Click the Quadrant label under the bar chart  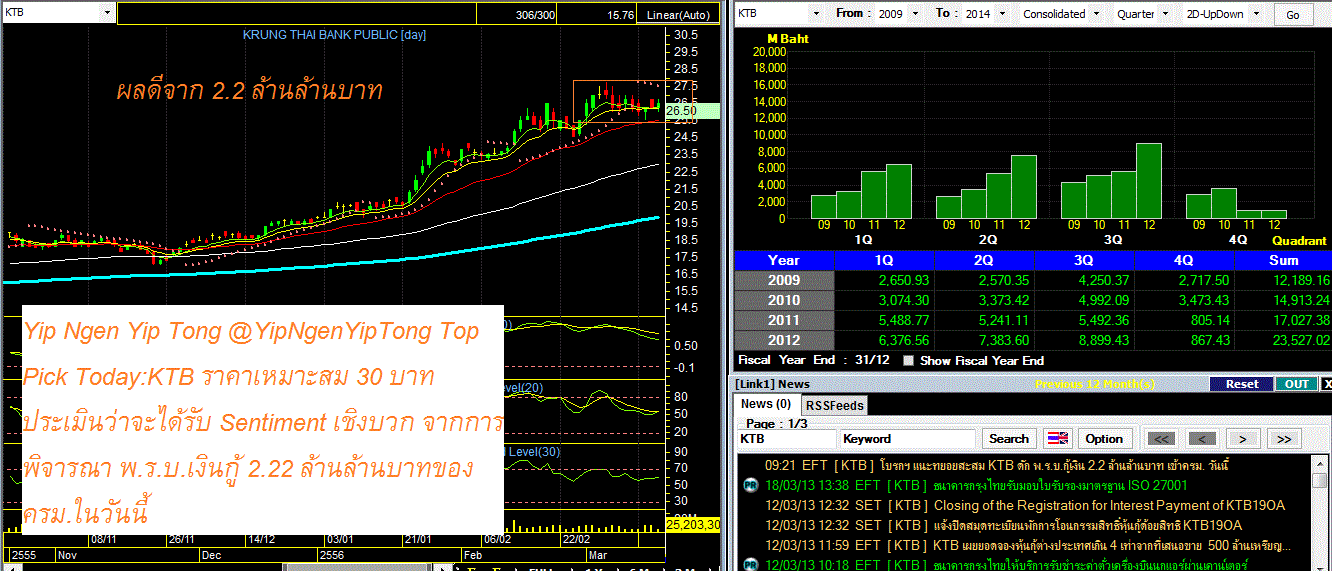click(x=1299, y=241)
